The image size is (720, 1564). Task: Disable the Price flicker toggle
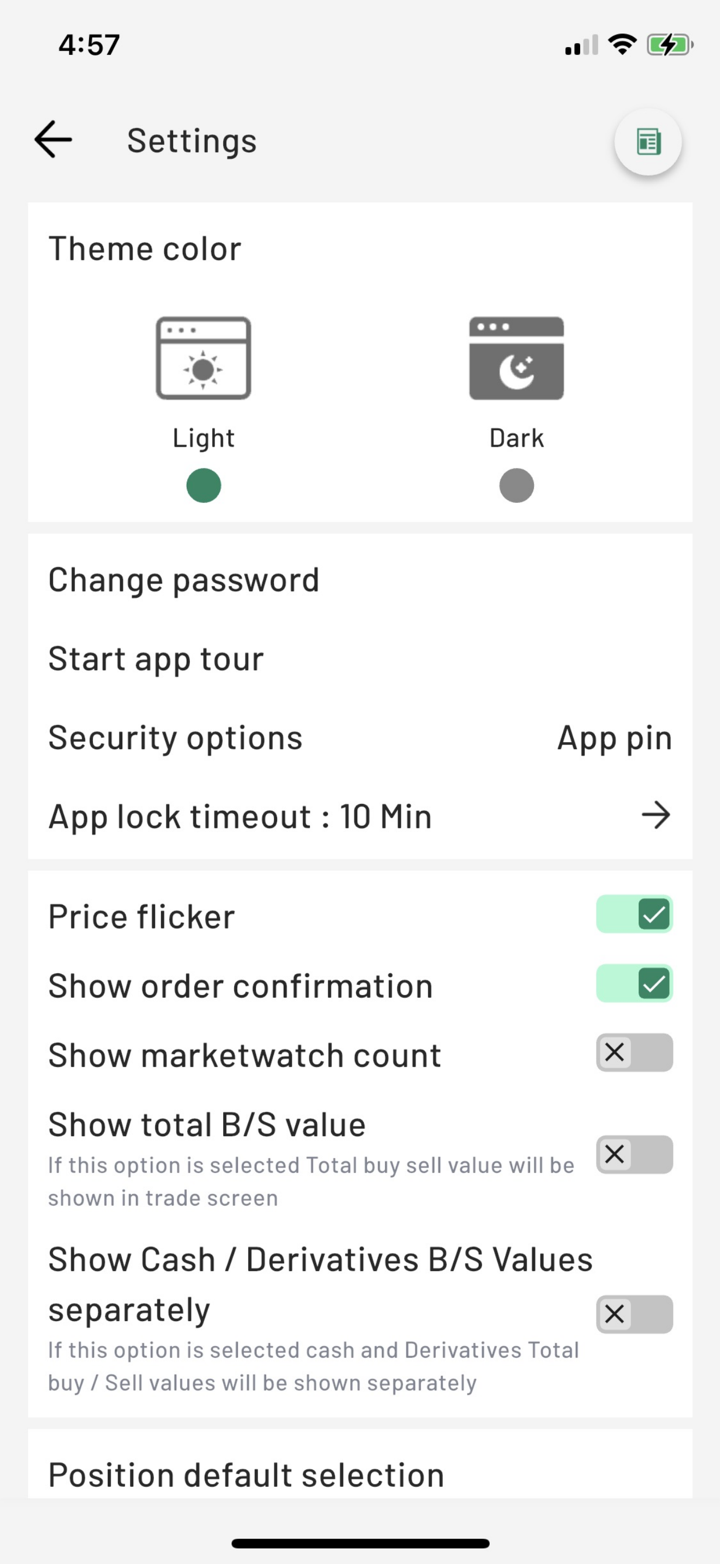[634, 914]
